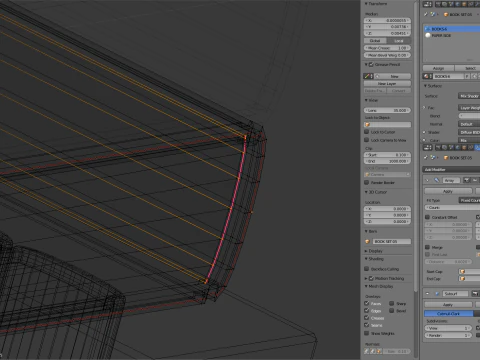Toggle Subsurf modifier render visibility icon
Screen dimensions: 480x360
tap(475, 294)
